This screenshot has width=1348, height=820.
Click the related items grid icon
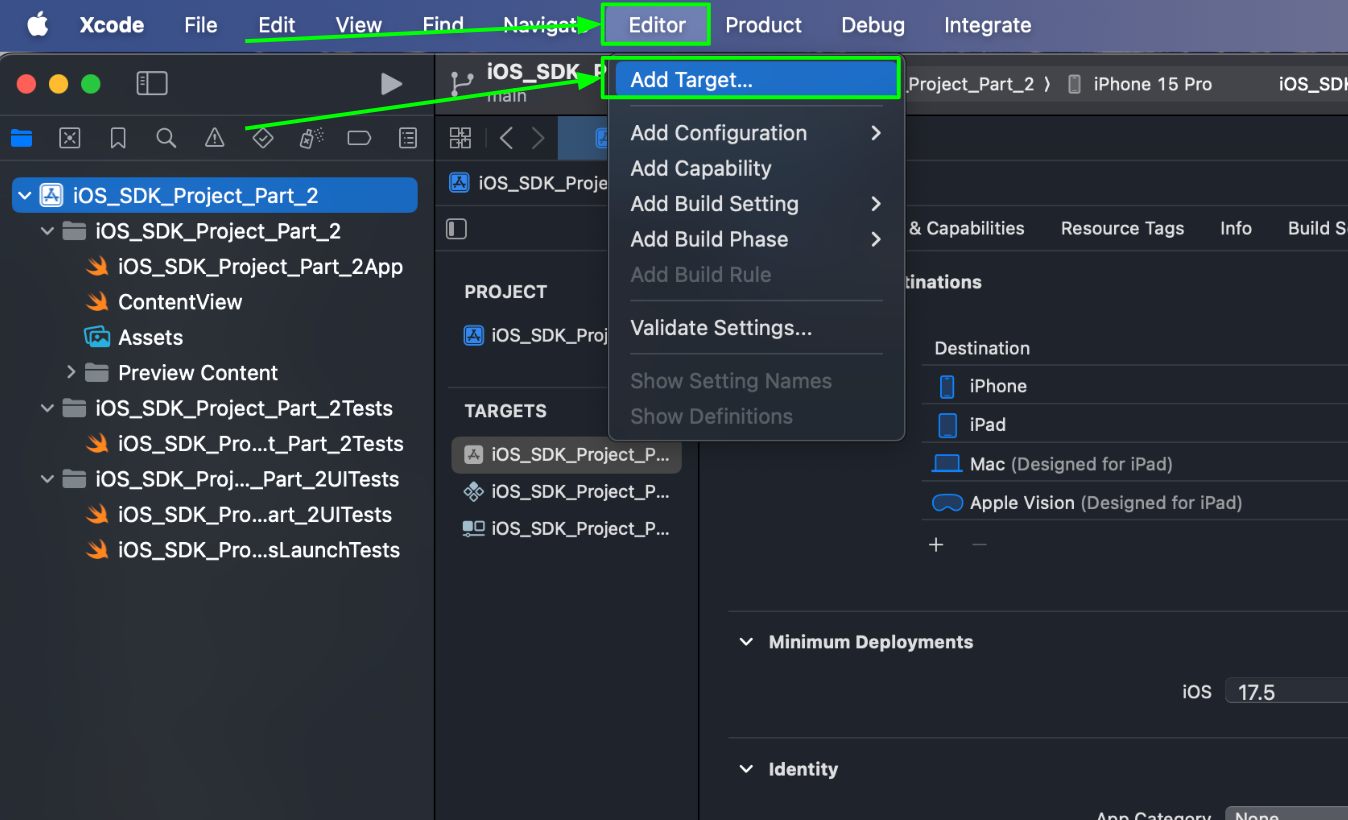pos(460,138)
